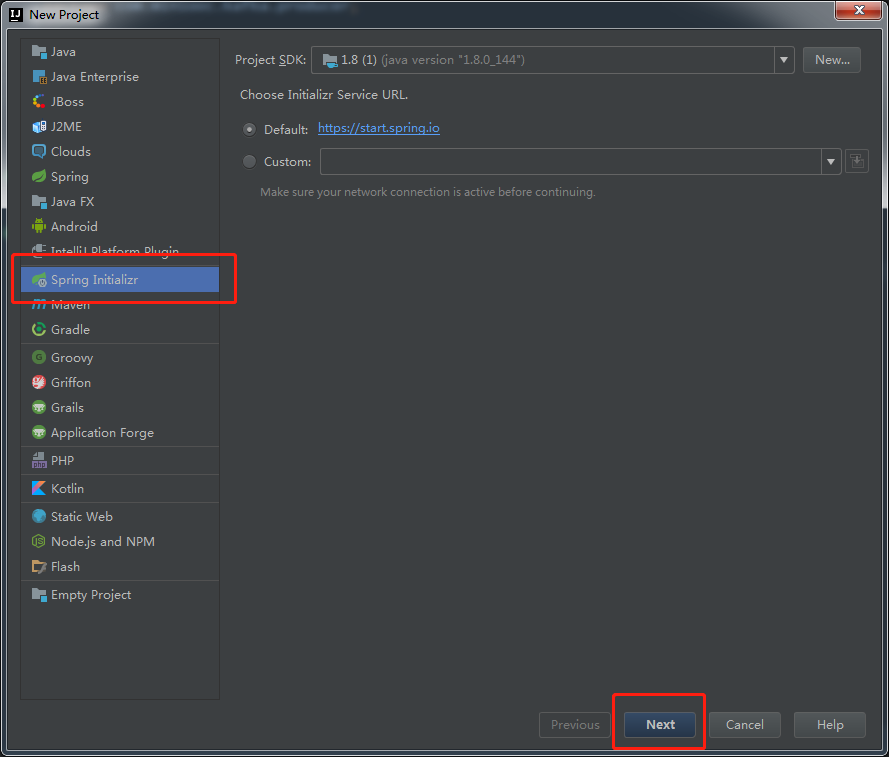Select the Kotlin logo icon
Image resolution: width=889 pixels, height=757 pixels.
coord(39,488)
